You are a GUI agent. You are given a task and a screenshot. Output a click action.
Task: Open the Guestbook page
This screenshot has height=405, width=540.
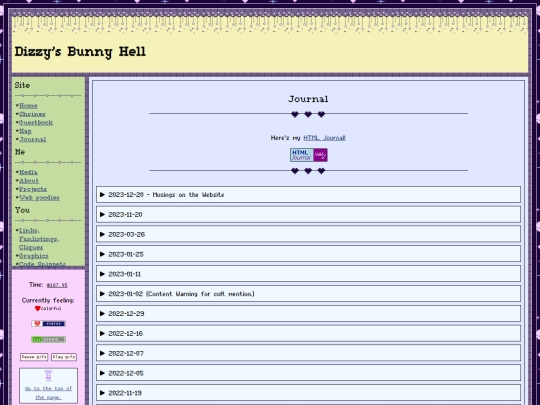coord(36,123)
